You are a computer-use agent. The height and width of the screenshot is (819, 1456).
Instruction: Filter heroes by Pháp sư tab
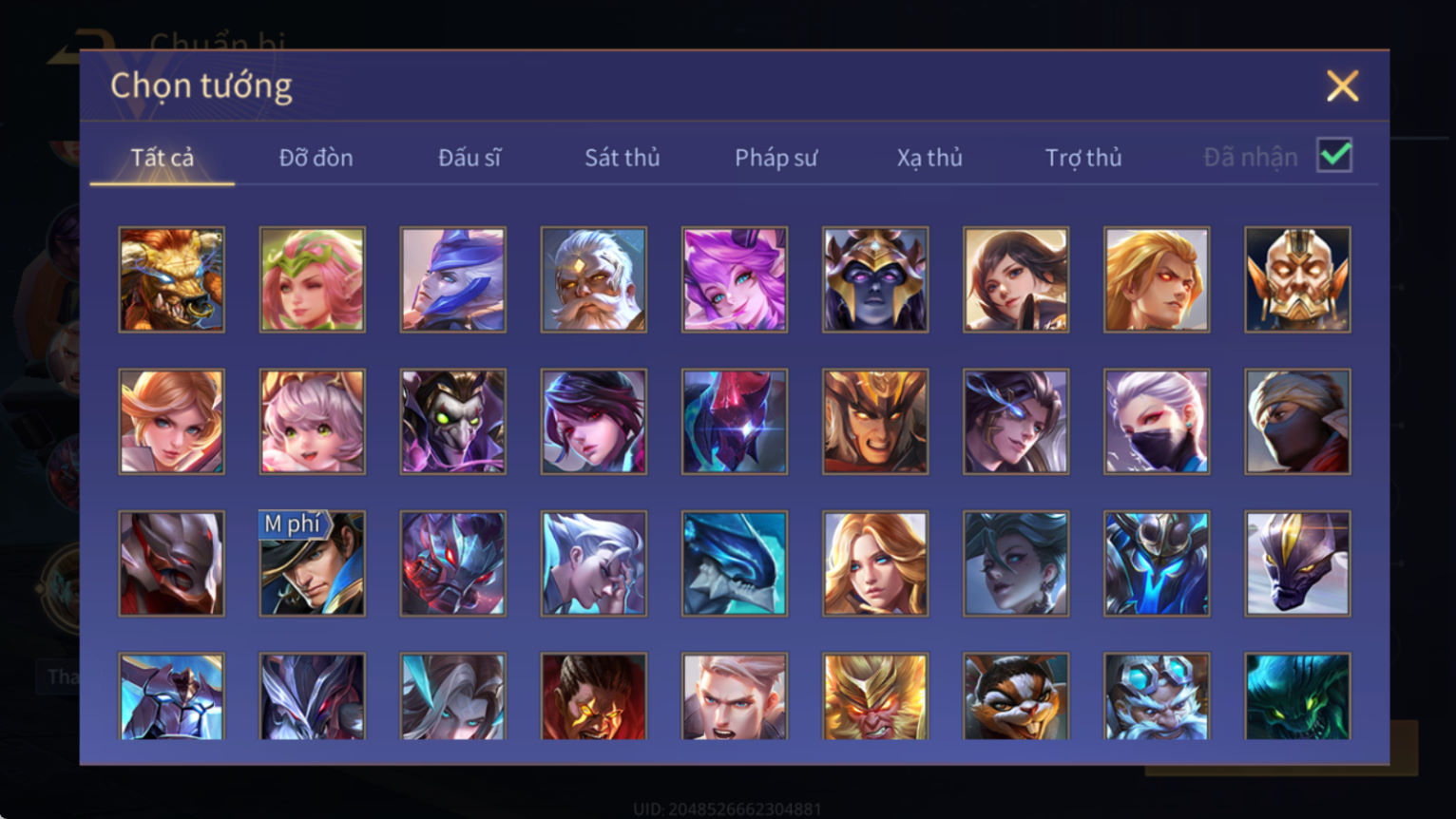pos(776,158)
